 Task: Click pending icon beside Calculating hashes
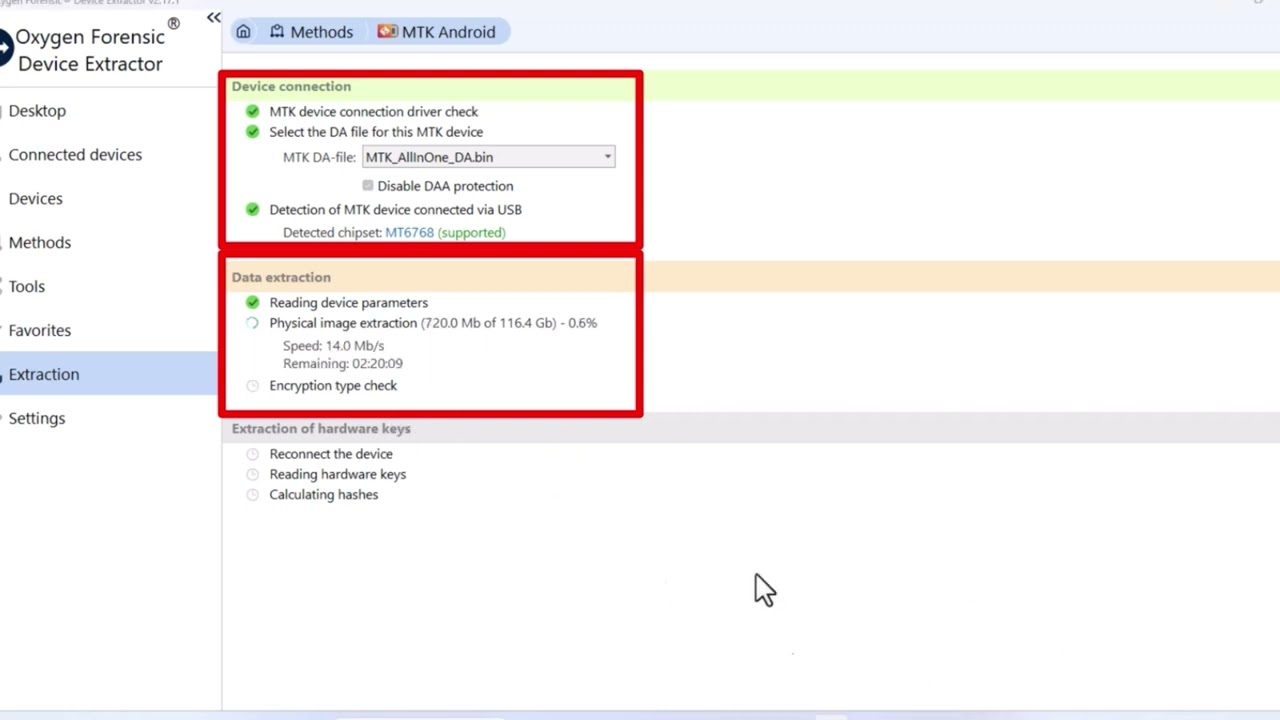pyautogui.click(x=252, y=495)
